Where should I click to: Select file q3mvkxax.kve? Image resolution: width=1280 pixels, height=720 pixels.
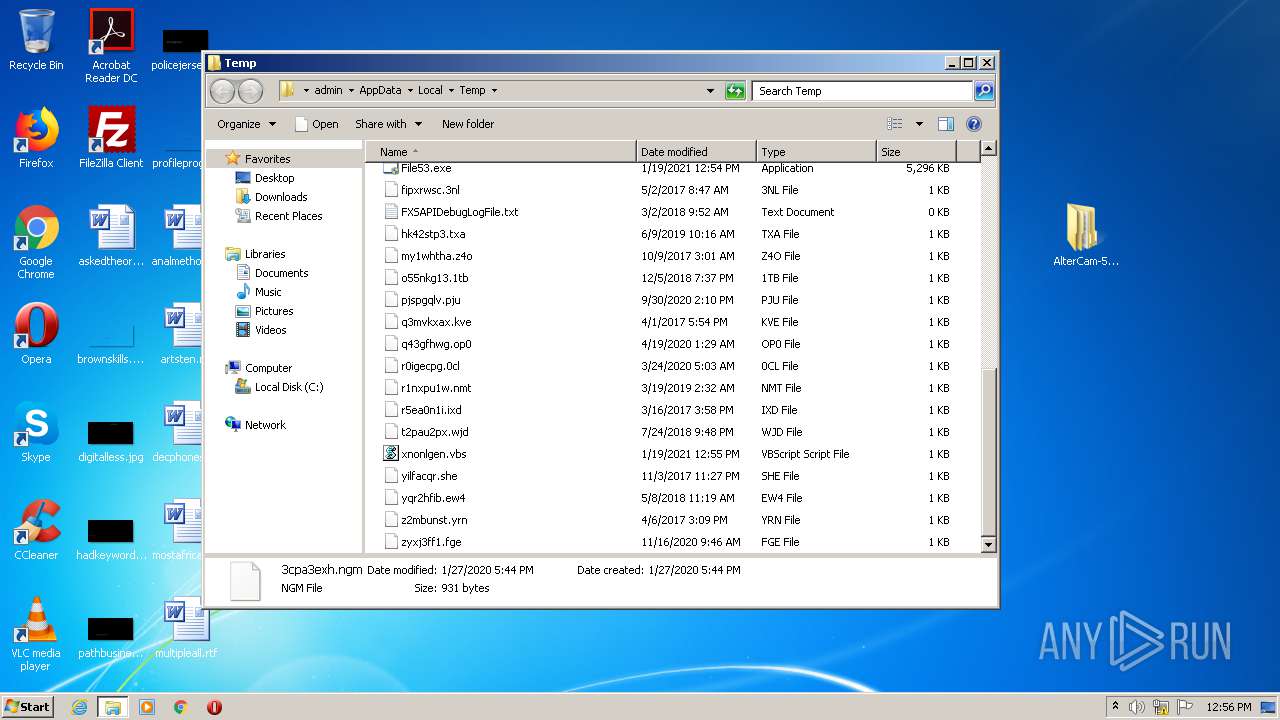(436, 322)
